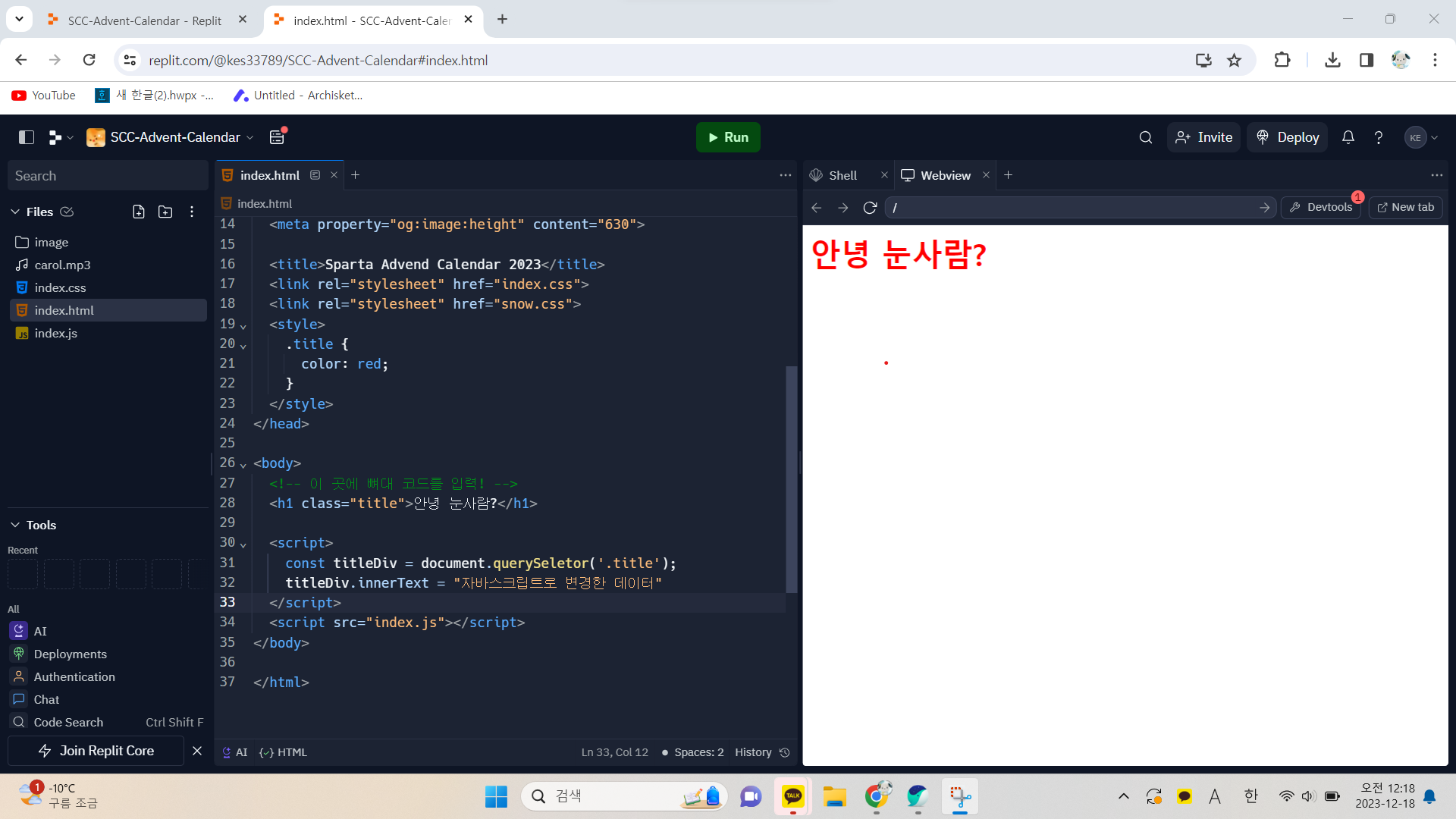
Task: Click the Deploy button
Action: coord(1288,137)
